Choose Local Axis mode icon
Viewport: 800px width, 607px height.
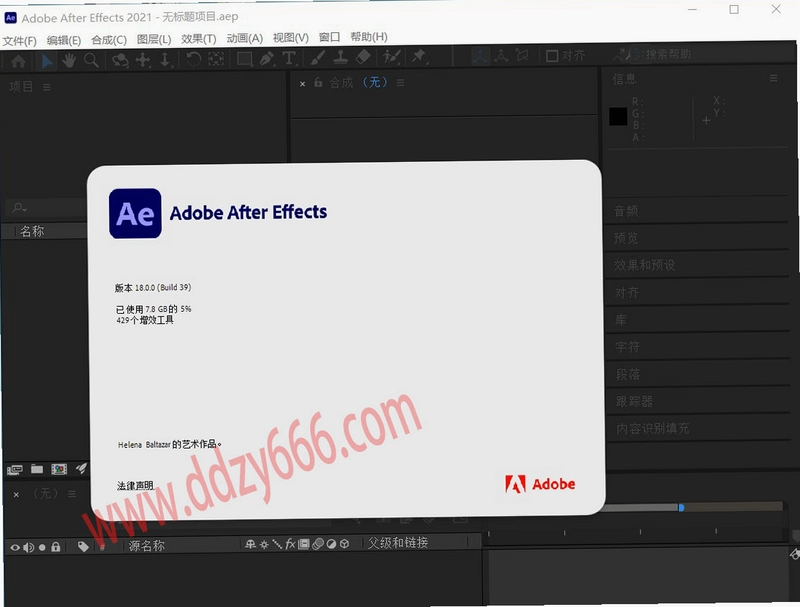point(480,56)
